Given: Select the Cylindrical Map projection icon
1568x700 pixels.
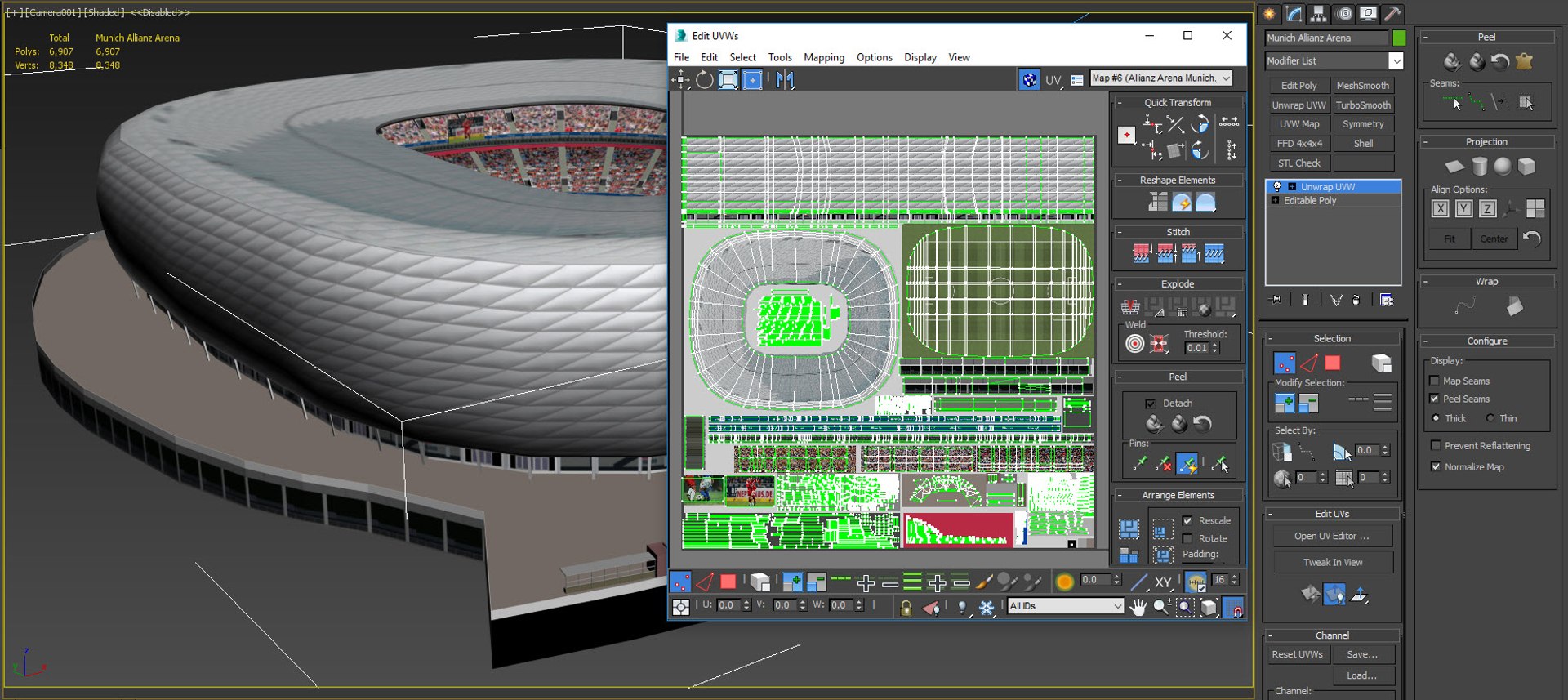Looking at the screenshot, I should pos(1479,167).
